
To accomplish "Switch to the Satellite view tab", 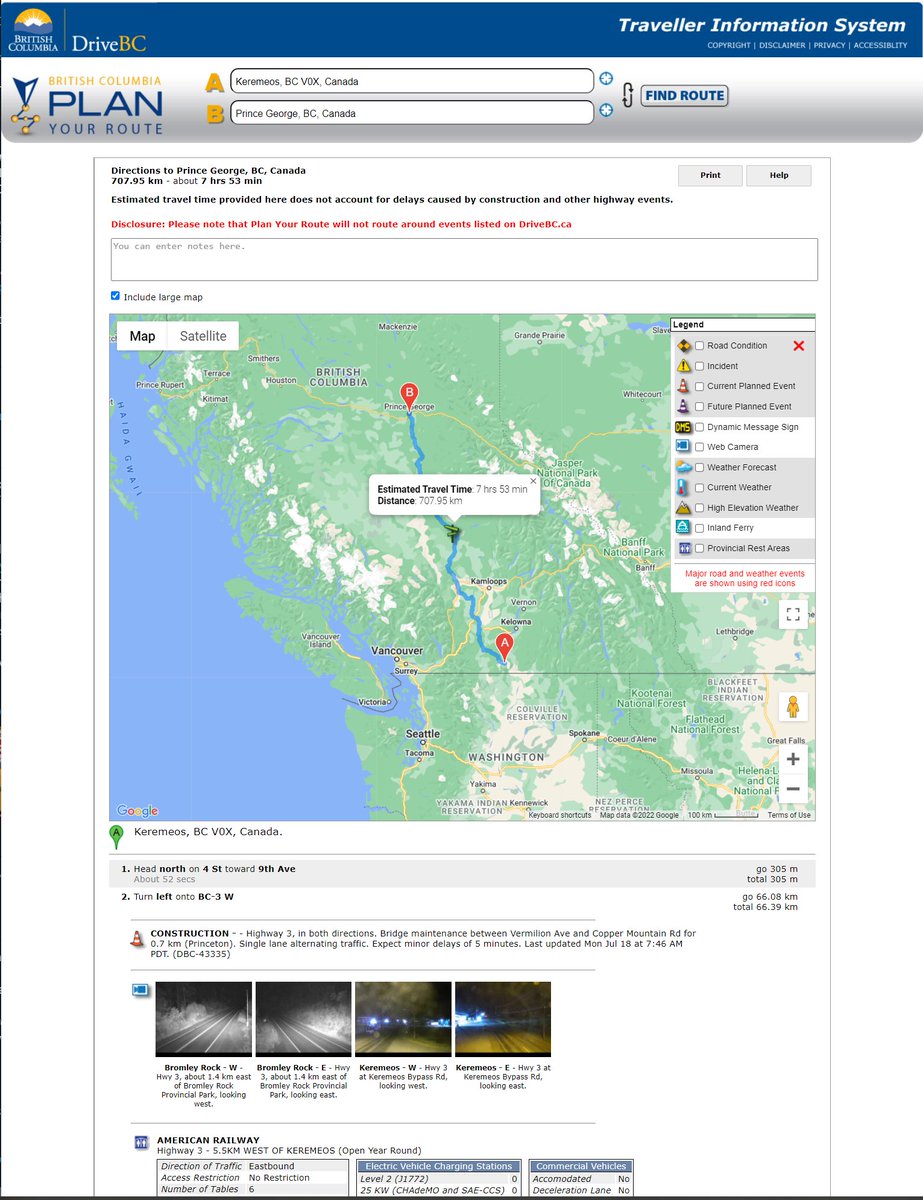I will tap(203, 336).
